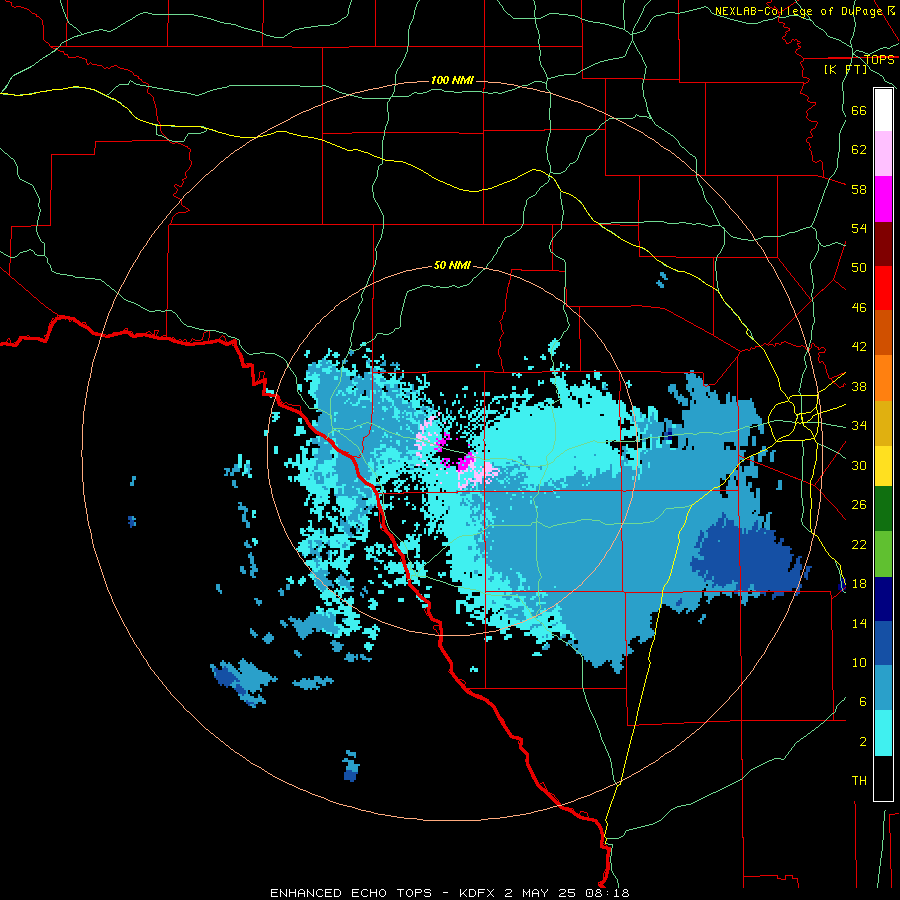Click the yellow swatch at 30 kft

pos(883,466)
